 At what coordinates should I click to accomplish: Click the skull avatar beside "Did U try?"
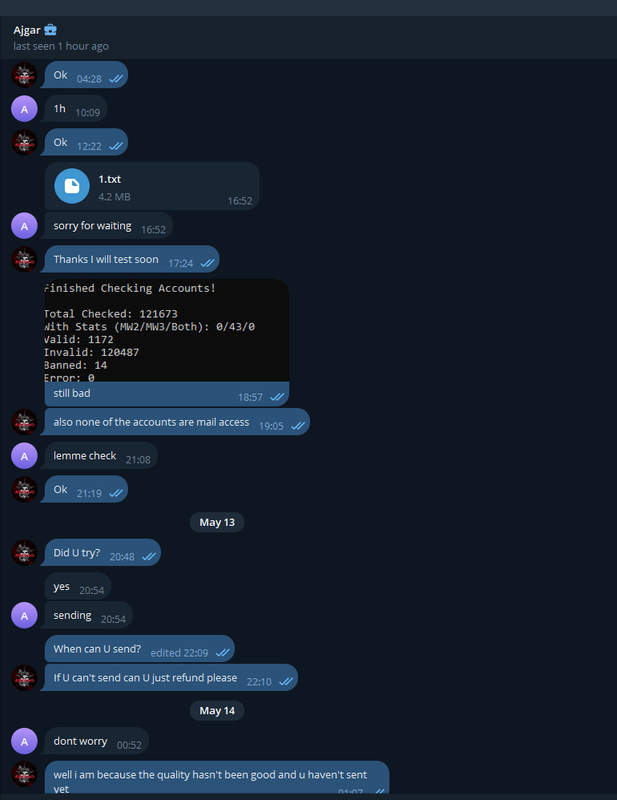24,553
